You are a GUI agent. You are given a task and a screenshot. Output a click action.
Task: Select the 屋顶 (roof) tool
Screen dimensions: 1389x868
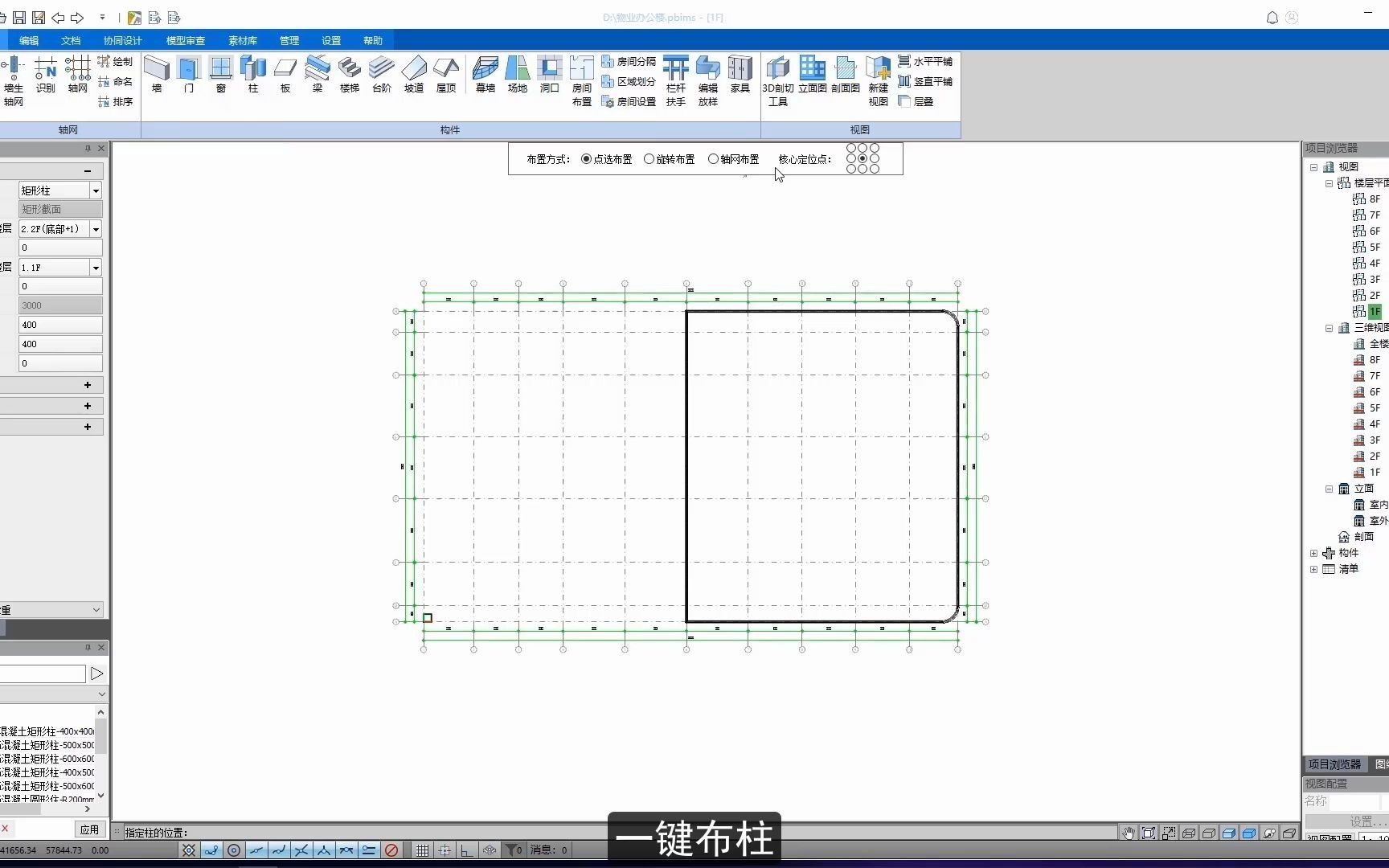tap(445, 76)
